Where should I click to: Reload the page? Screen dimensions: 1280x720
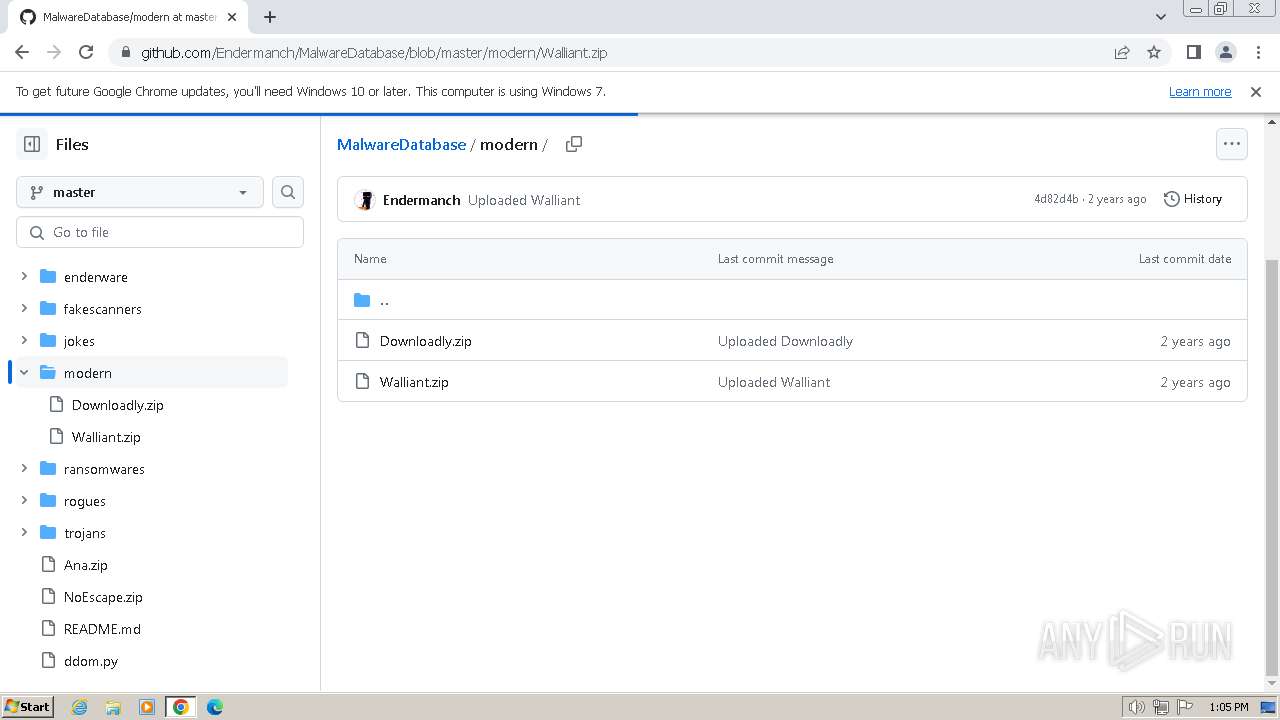tap(86, 52)
